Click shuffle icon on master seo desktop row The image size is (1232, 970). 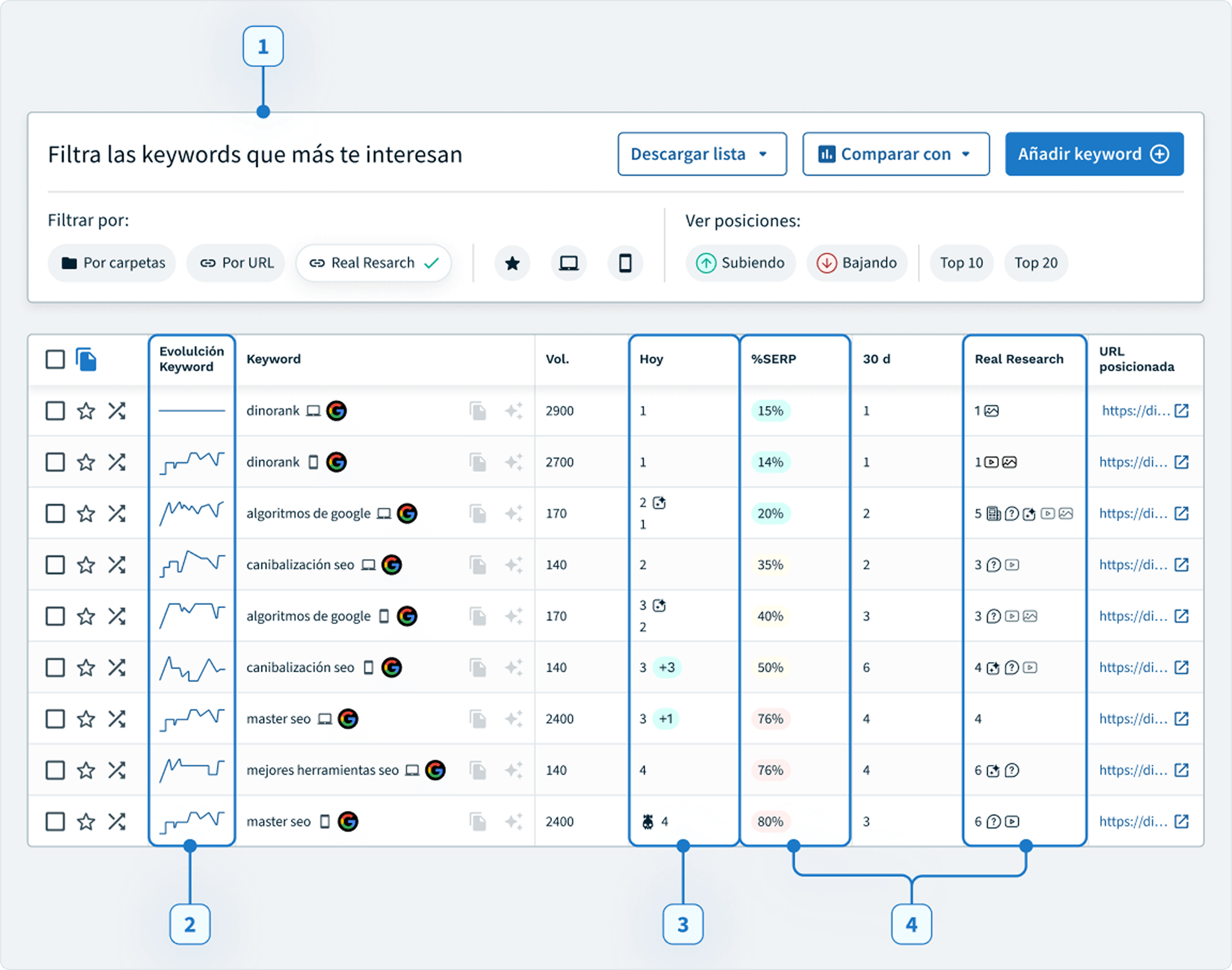117,719
